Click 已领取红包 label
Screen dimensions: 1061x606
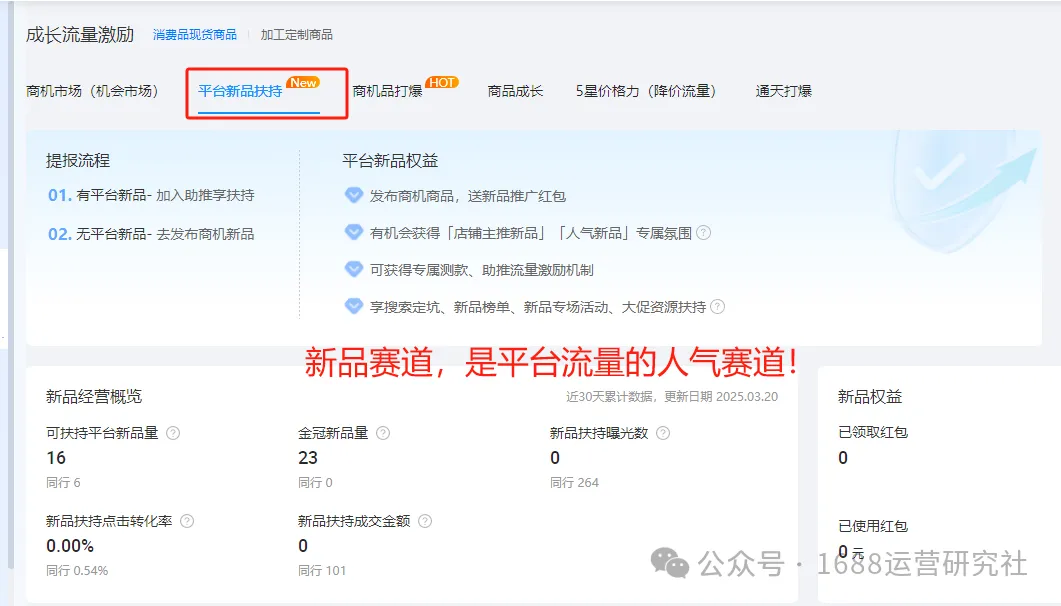pos(873,432)
